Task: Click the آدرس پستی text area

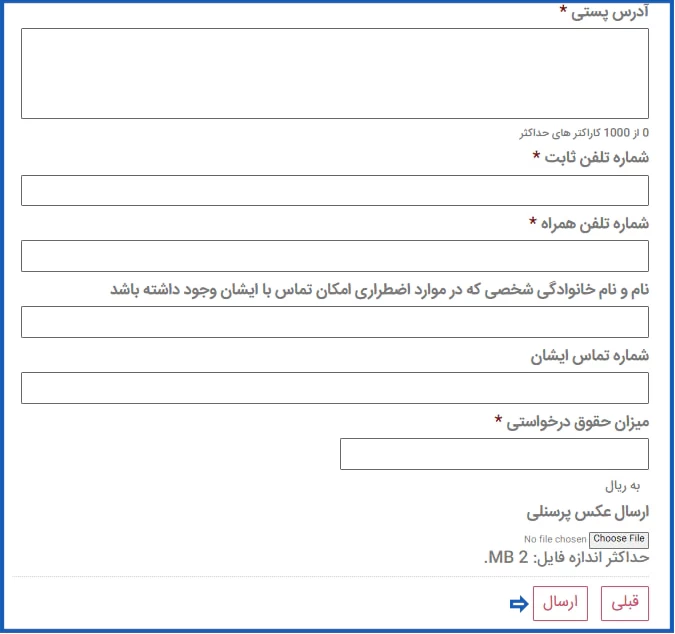Action: click(x=334, y=74)
